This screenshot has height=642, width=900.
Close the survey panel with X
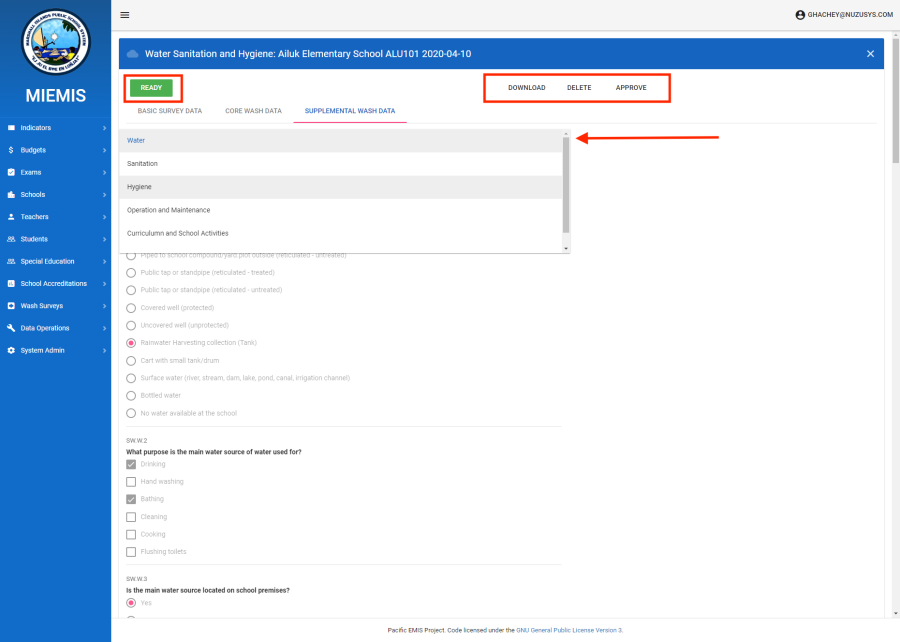pos(870,53)
